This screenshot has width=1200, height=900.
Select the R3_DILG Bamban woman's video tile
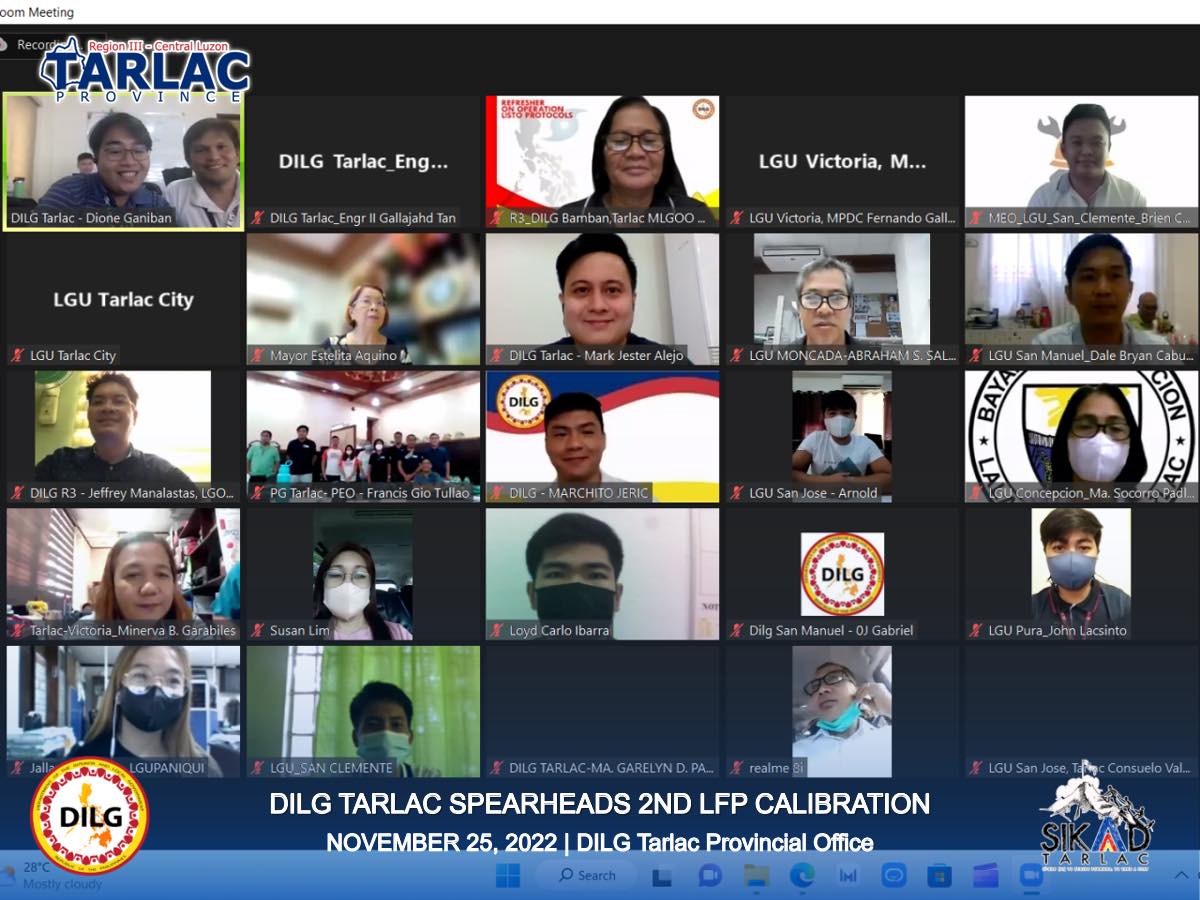click(602, 162)
